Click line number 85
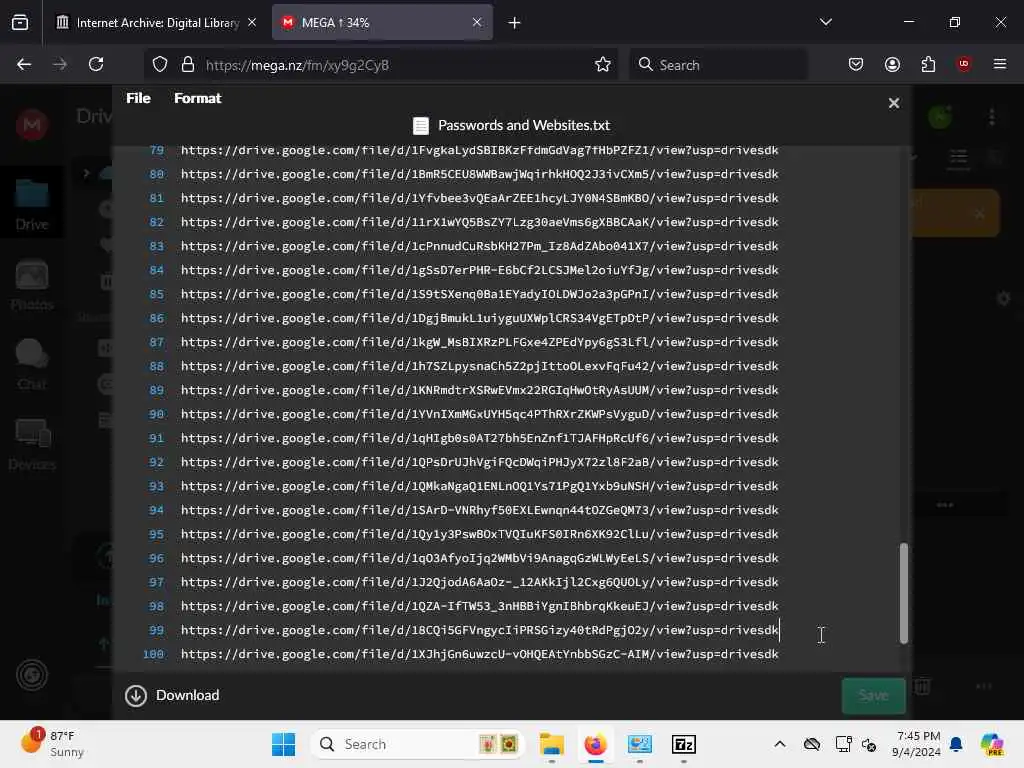 [156, 295]
